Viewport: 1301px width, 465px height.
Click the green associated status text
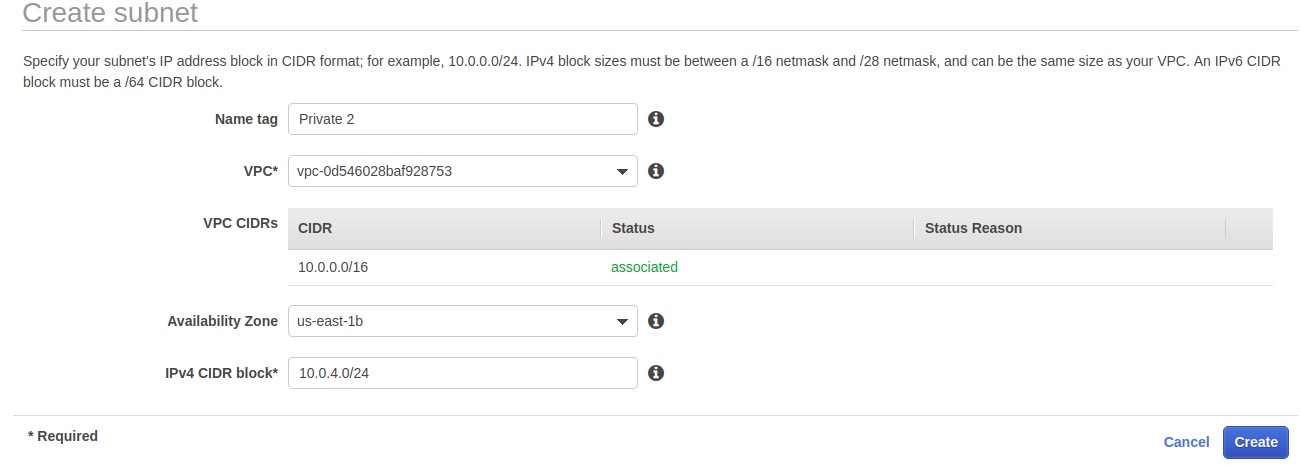coord(644,267)
